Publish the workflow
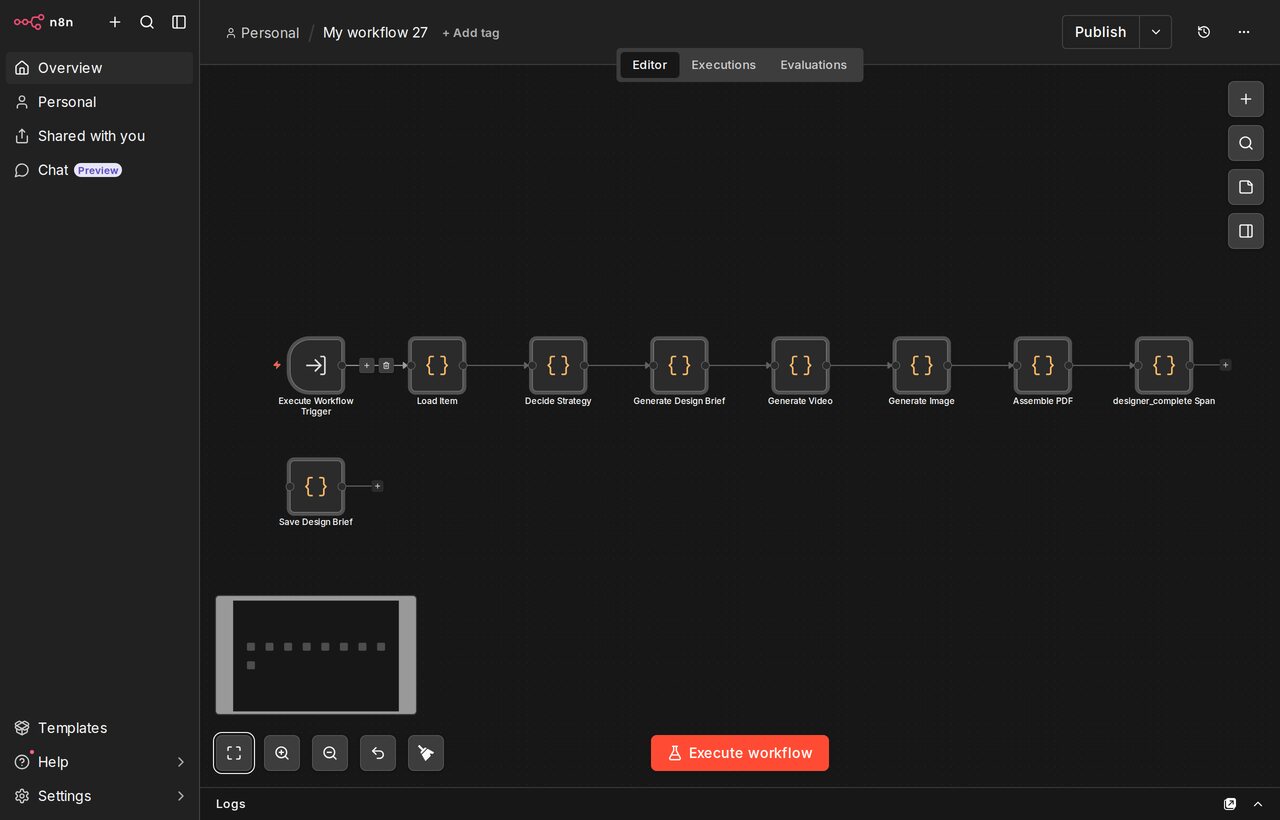Viewport: 1280px width, 820px height. click(x=1101, y=32)
